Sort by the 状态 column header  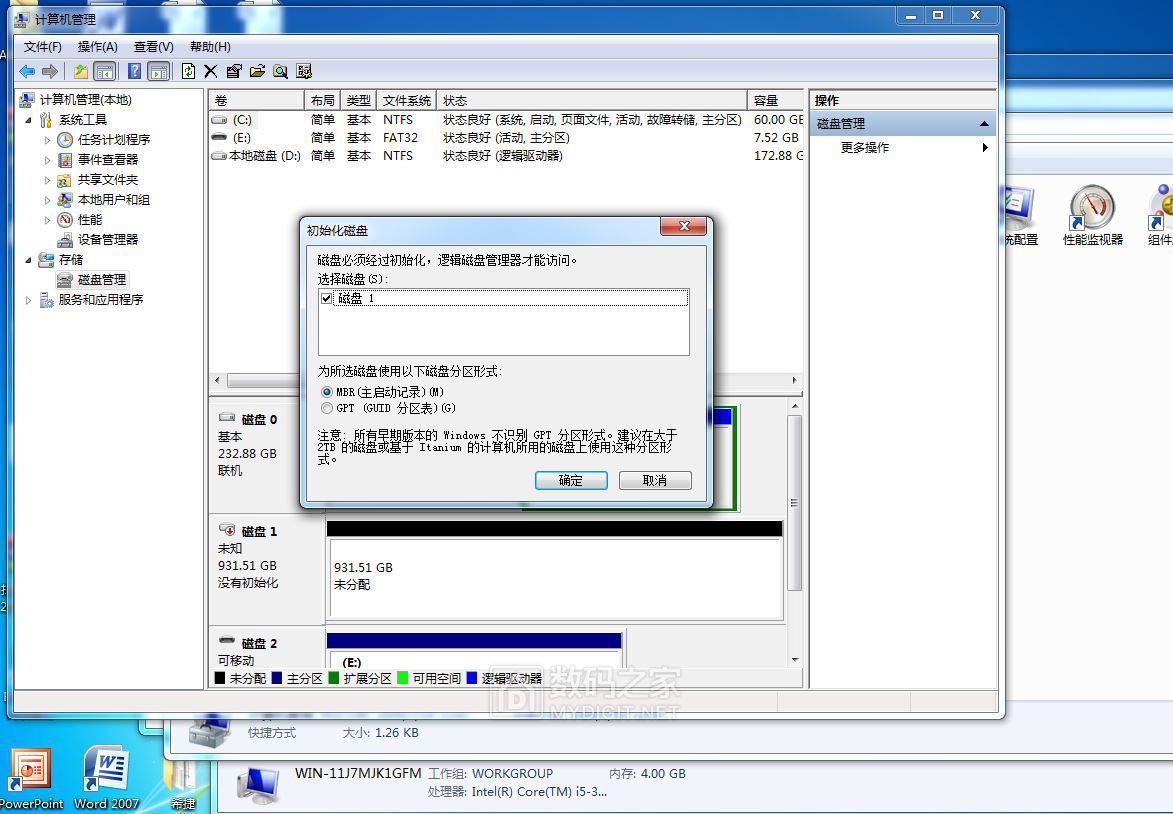coord(592,100)
